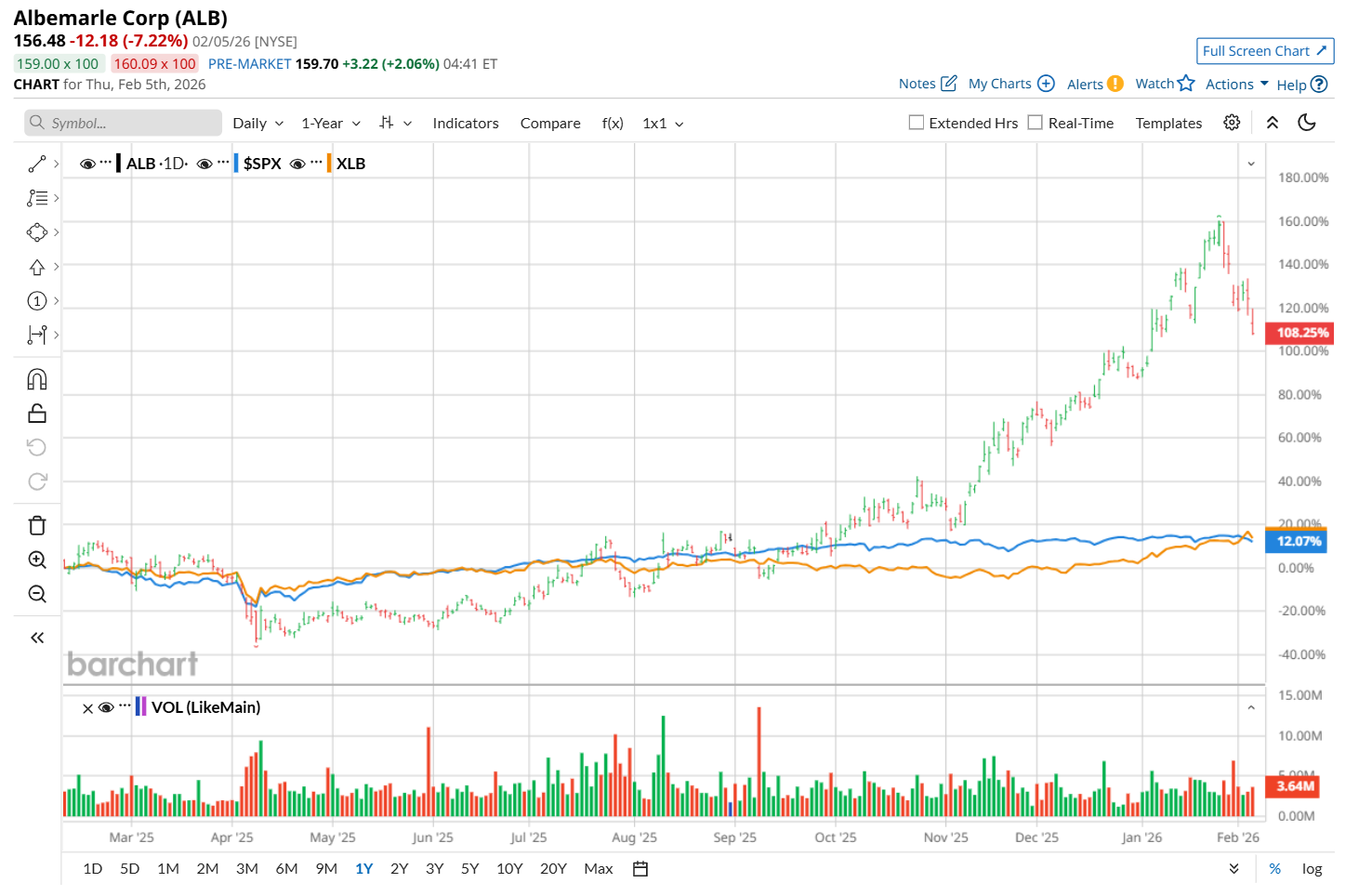Image resolution: width=1372 pixels, height=896 pixels.
Task: Select the 1Y time range
Action: click(x=364, y=869)
